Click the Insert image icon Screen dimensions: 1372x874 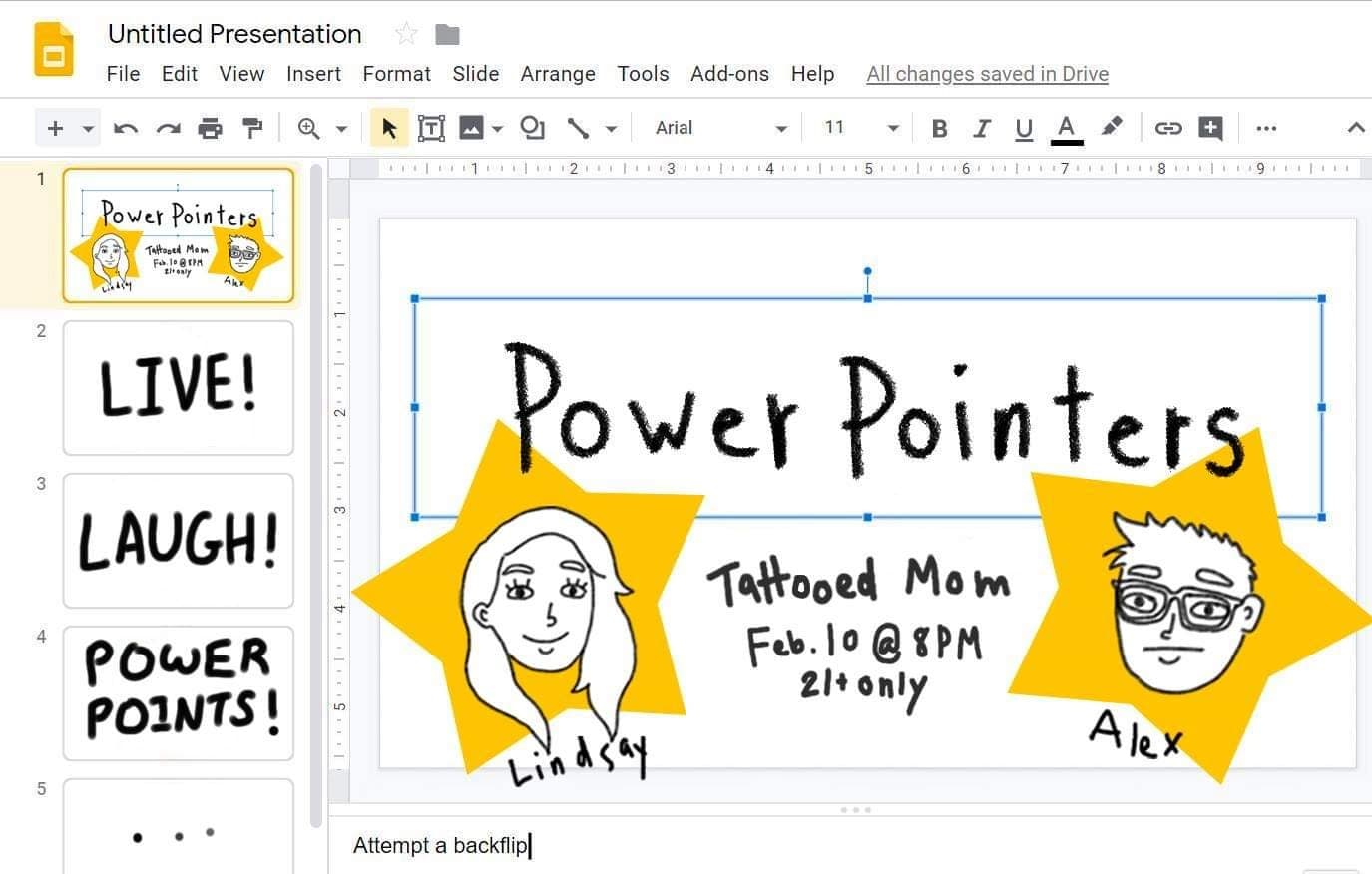[471, 128]
